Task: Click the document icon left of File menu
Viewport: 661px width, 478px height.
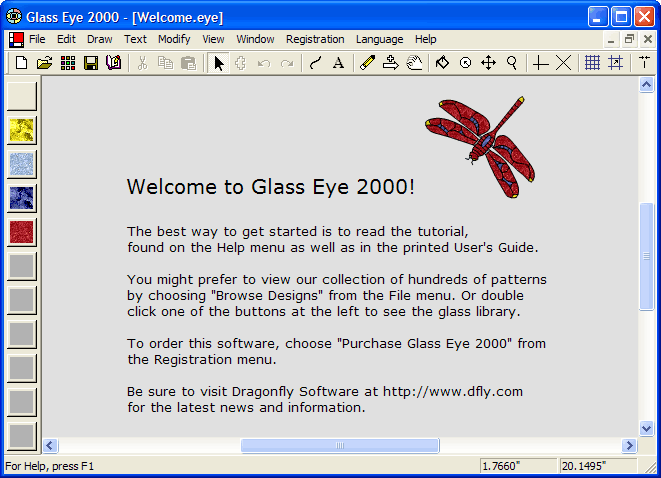Action: 16,40
